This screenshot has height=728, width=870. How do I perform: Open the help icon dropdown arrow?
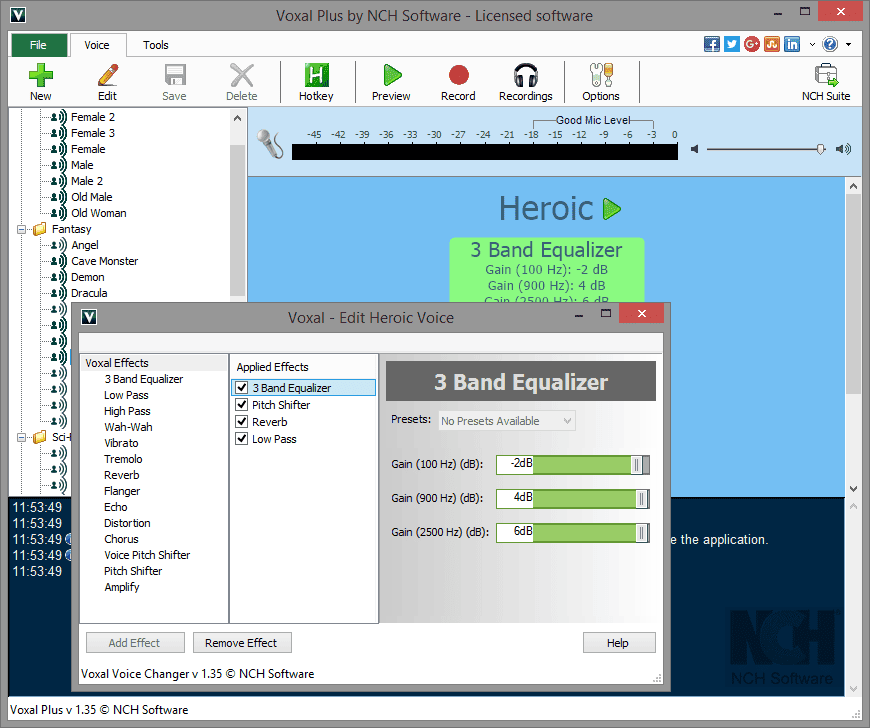click(848, 44)
